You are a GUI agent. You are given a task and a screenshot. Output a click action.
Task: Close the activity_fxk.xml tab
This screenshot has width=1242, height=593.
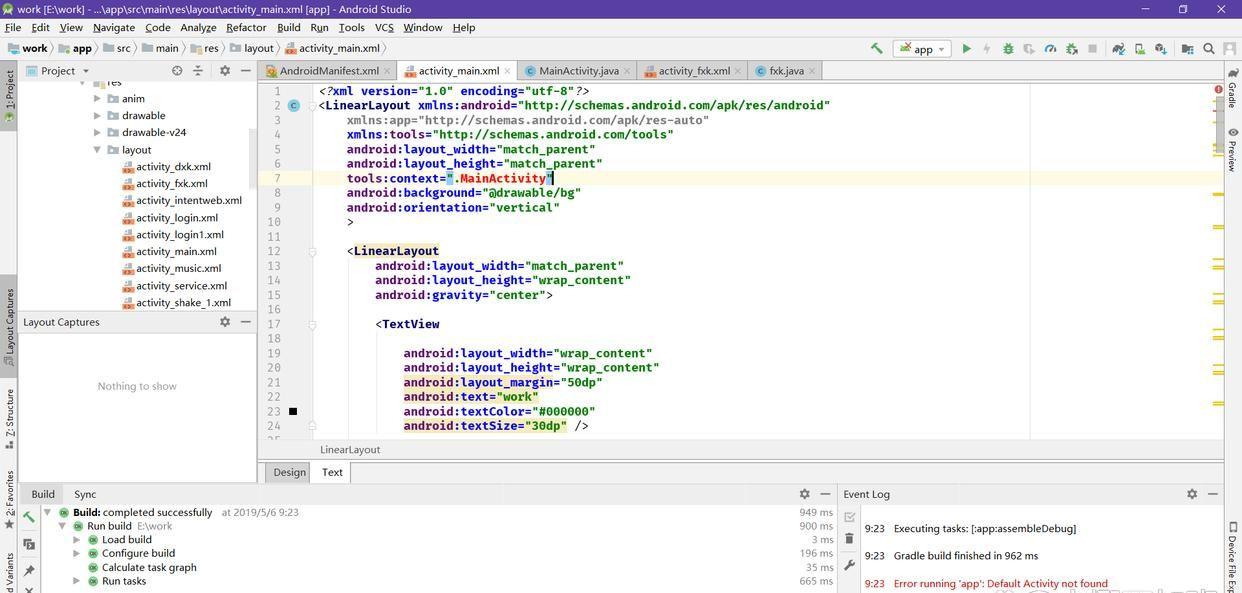[x=738, y=71]
